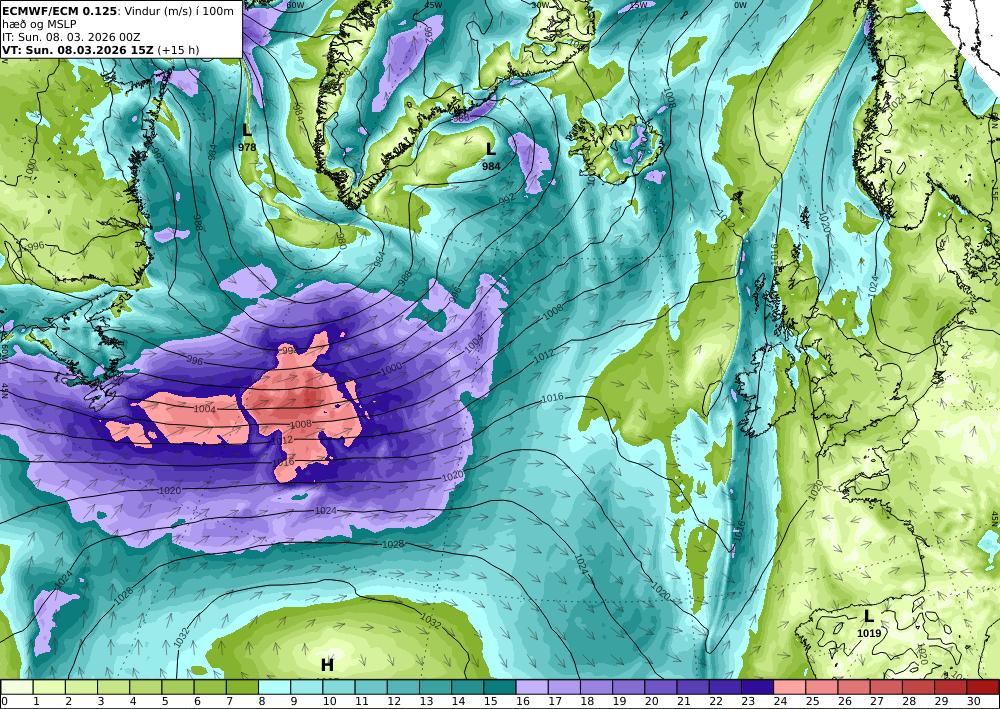Click the '0W' longitude label at top
Screen dimensions: 1000x709
click(x=740, y=5)
